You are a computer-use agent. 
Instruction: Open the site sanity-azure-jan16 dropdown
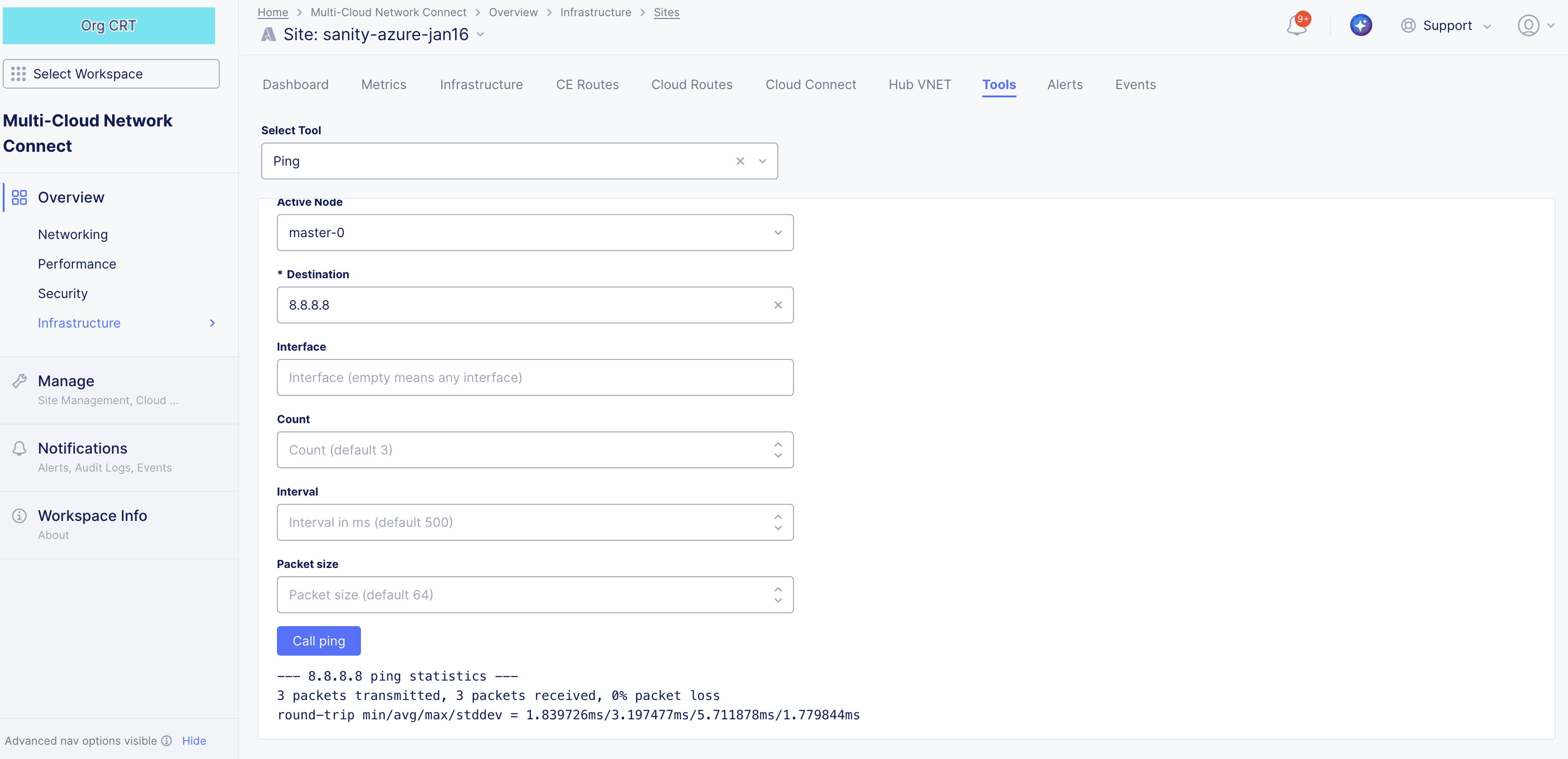(480, 35)
